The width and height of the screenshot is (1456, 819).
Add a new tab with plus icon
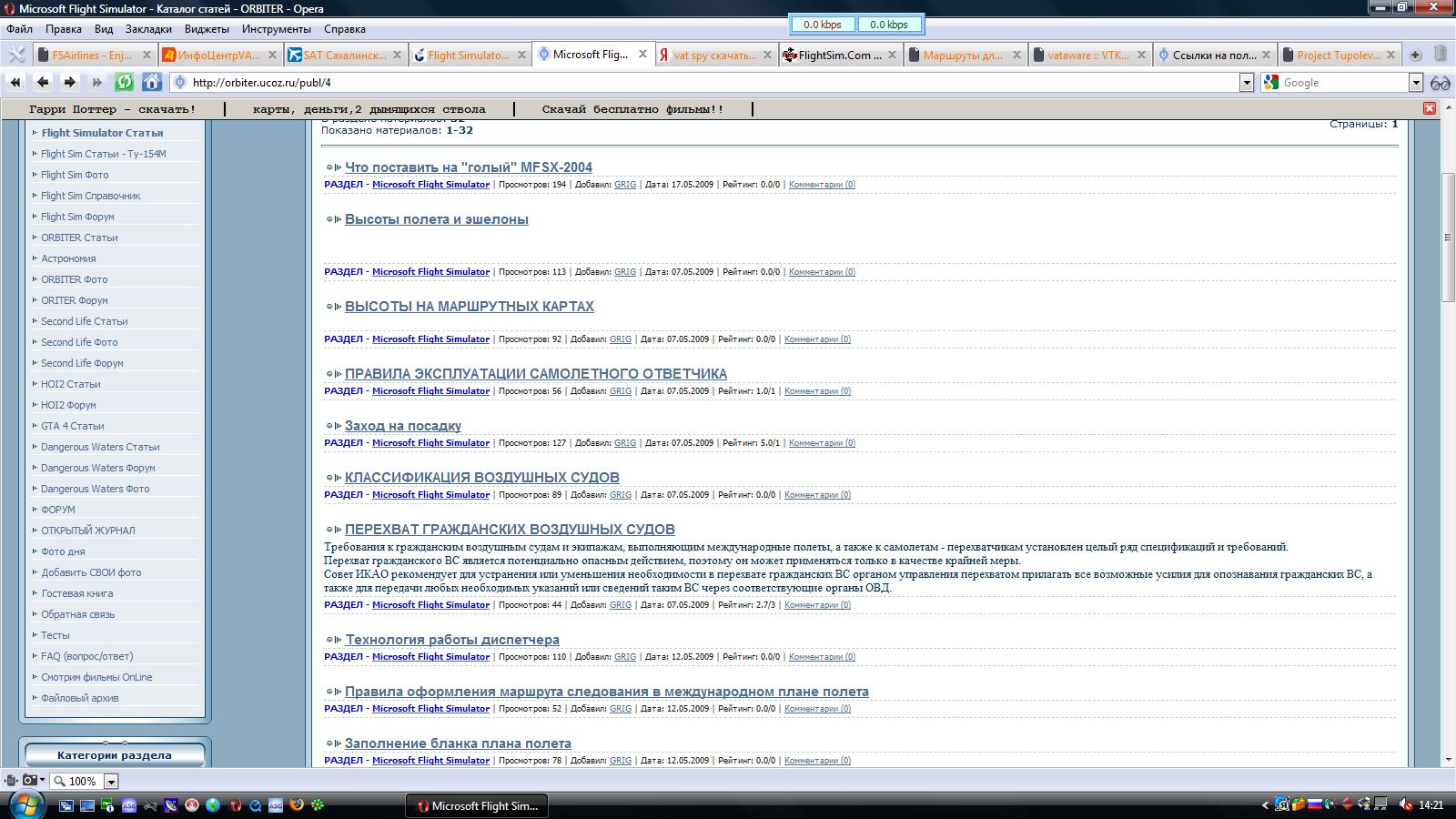[1415, 55]
